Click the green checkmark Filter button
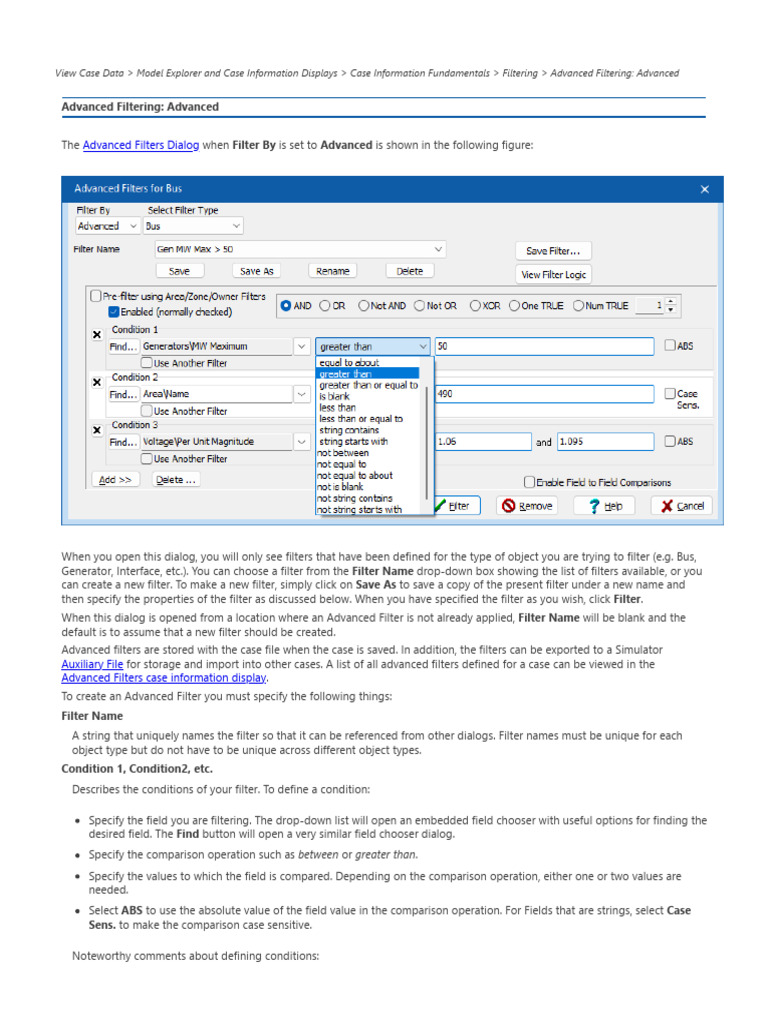Screen dimensions: 768x1024 coord(457,505)
